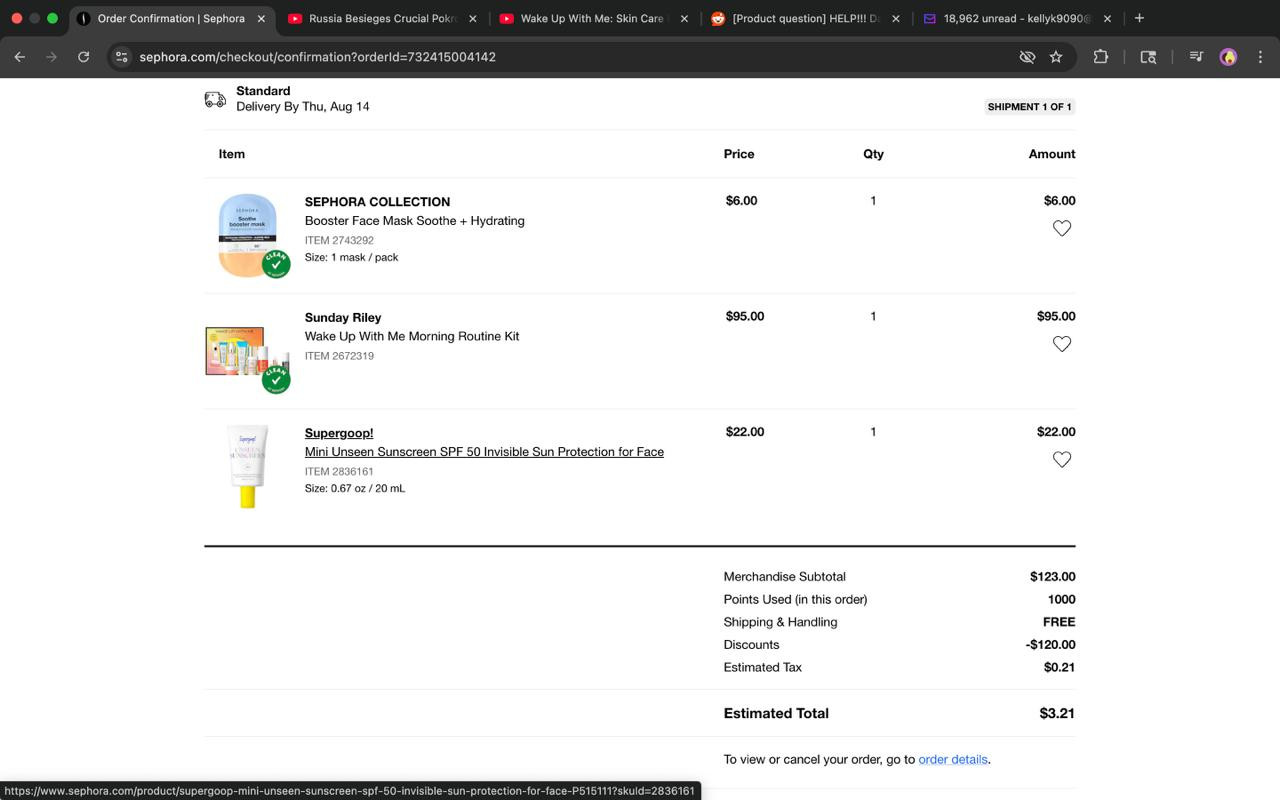
Task: Click the $6.00 price in the Price column
Action: tap(742, 201)
